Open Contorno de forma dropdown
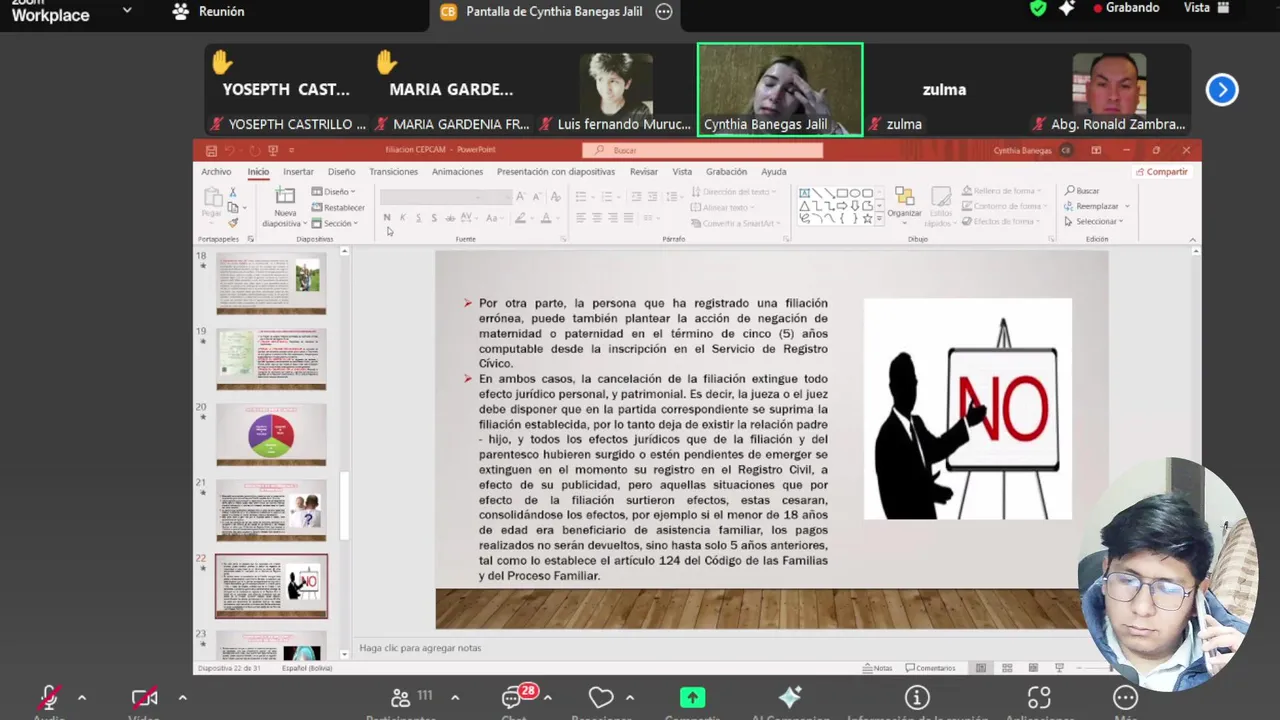Screen dimensions: 1280x720 click(x=1003, y=206)
